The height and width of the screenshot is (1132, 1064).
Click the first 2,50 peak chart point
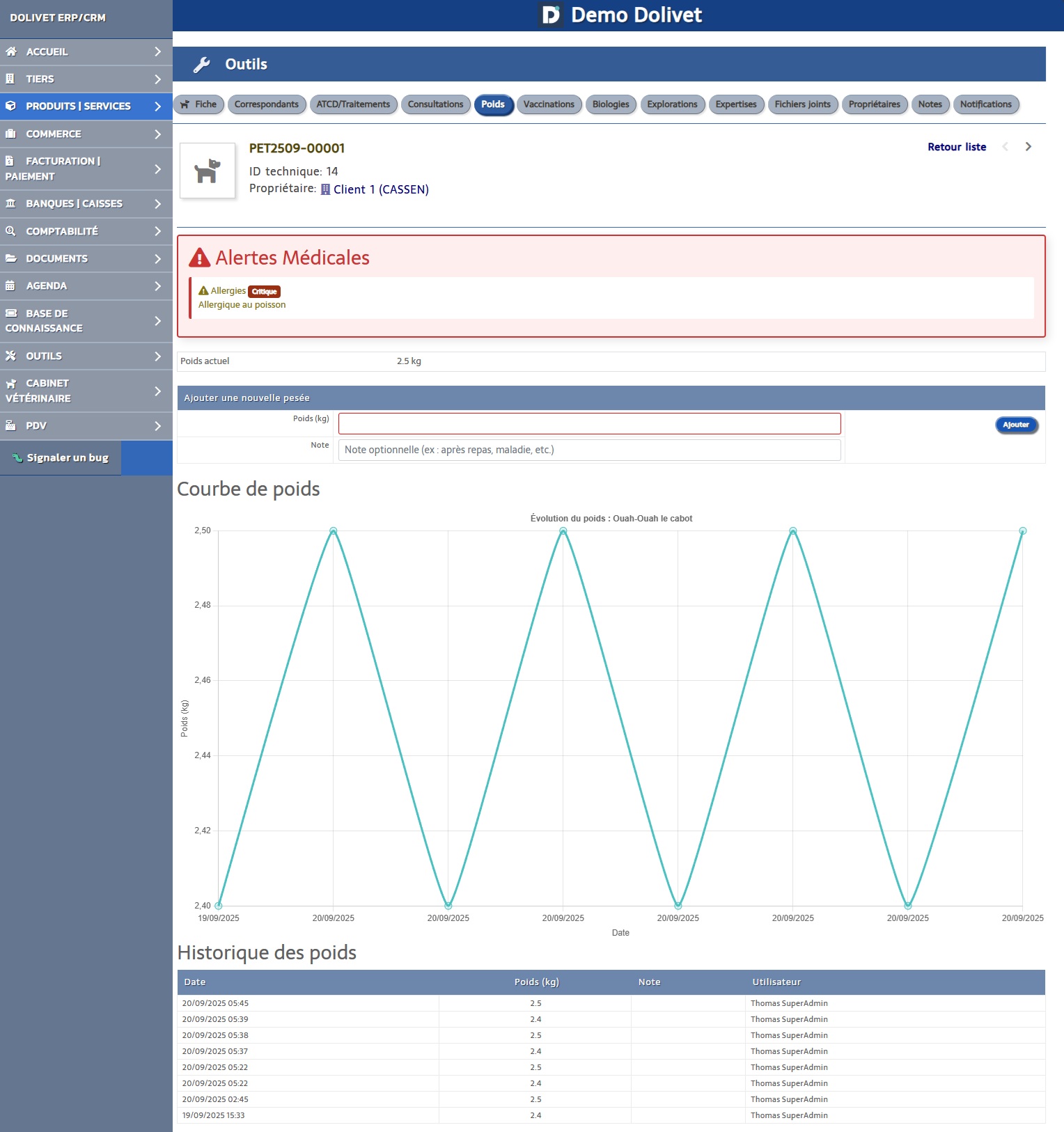point(334,531)
